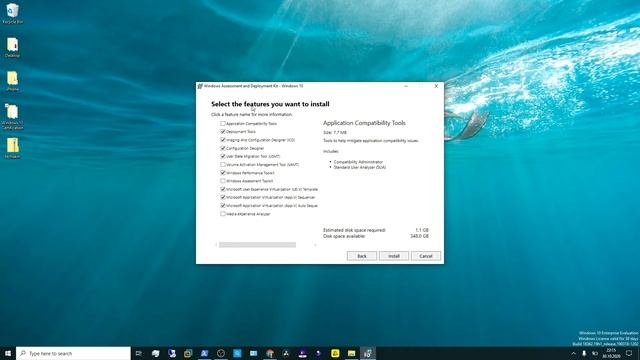Click the 'Standard User Analyzer (SUA)' bullet text
This screenshot has height=360, width=640.
click(x=360, y=167)
